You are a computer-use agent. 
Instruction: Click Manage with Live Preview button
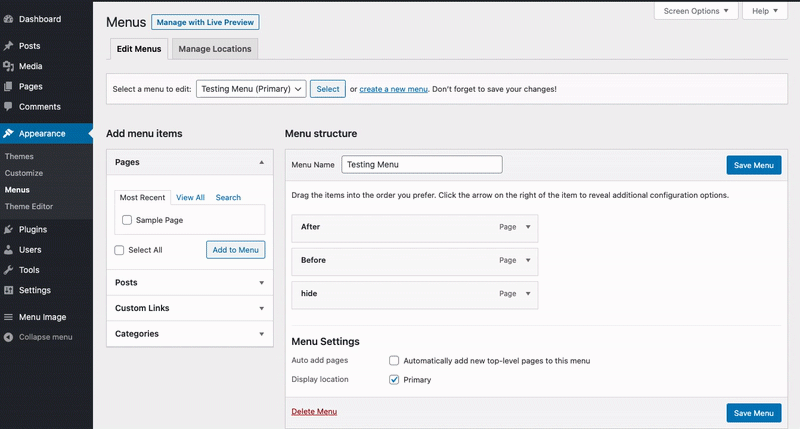205,22
